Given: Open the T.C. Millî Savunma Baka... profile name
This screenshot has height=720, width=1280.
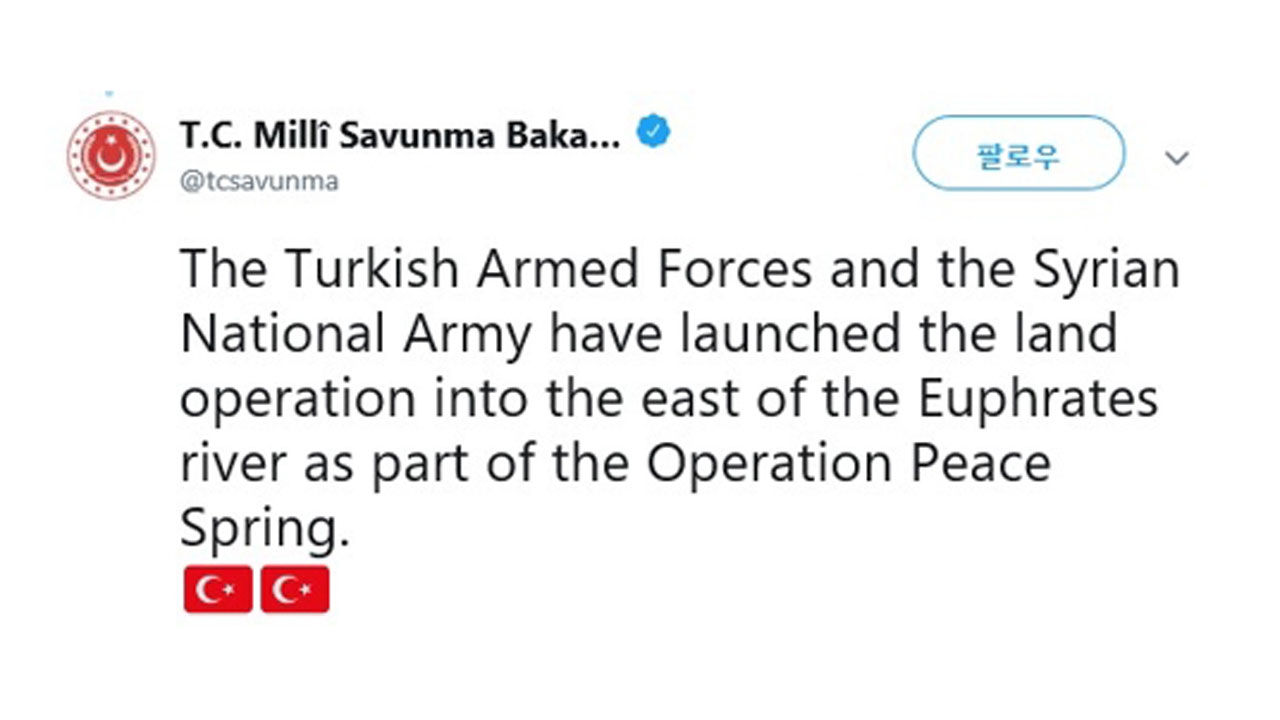Looking at the screenshot, I should click(400, 134).
